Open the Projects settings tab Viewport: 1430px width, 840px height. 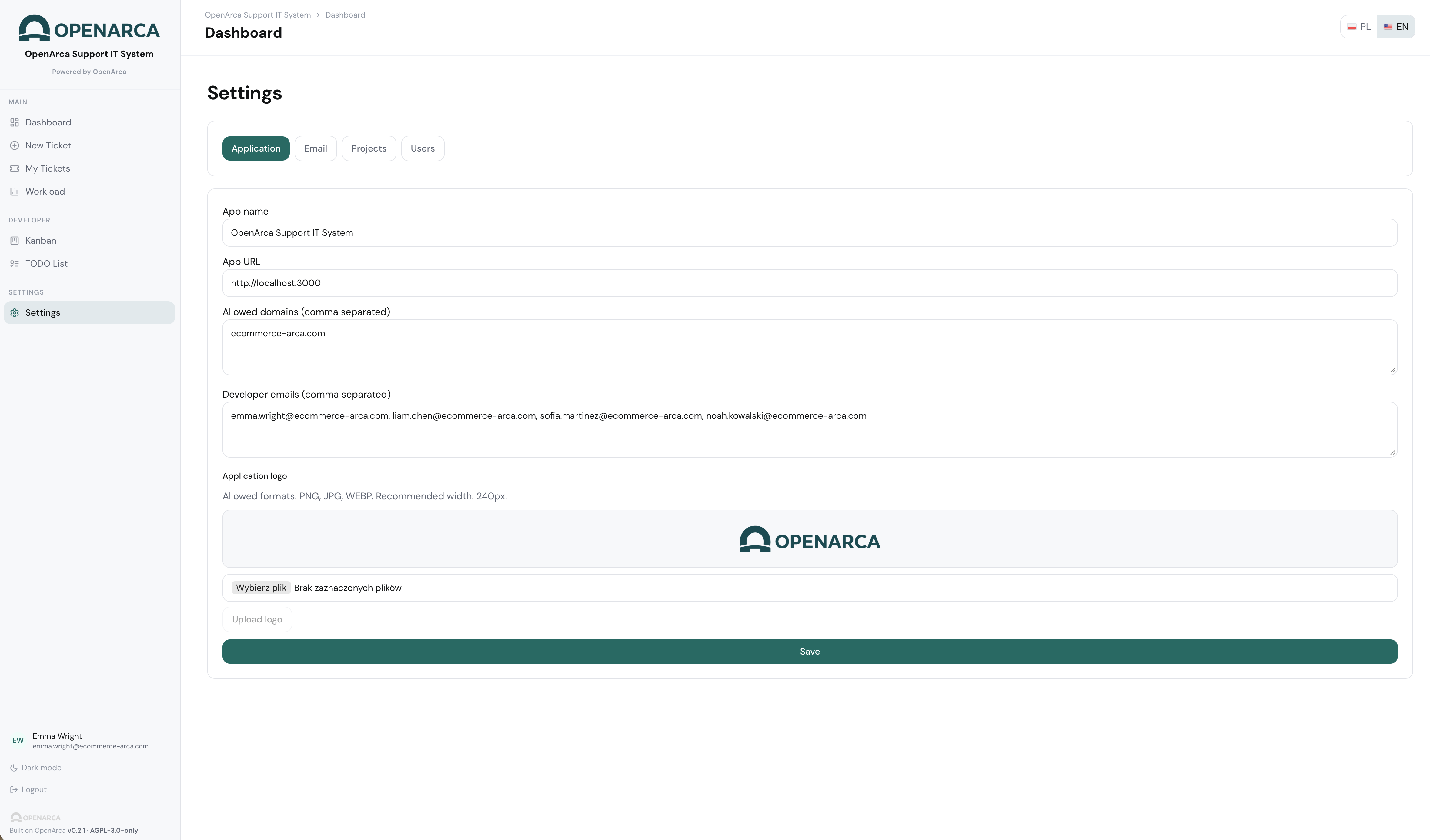click(x=369, y=148)
